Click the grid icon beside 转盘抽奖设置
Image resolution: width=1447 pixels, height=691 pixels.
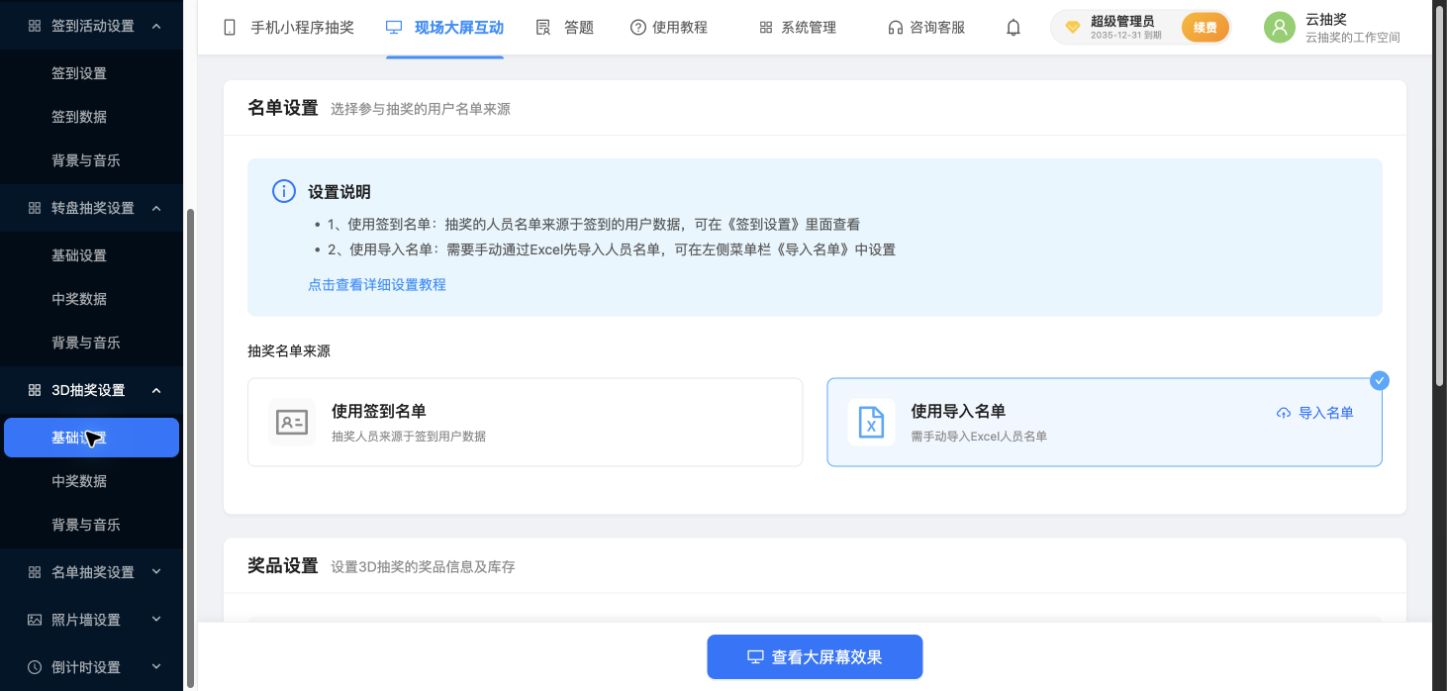pos(34,208)
